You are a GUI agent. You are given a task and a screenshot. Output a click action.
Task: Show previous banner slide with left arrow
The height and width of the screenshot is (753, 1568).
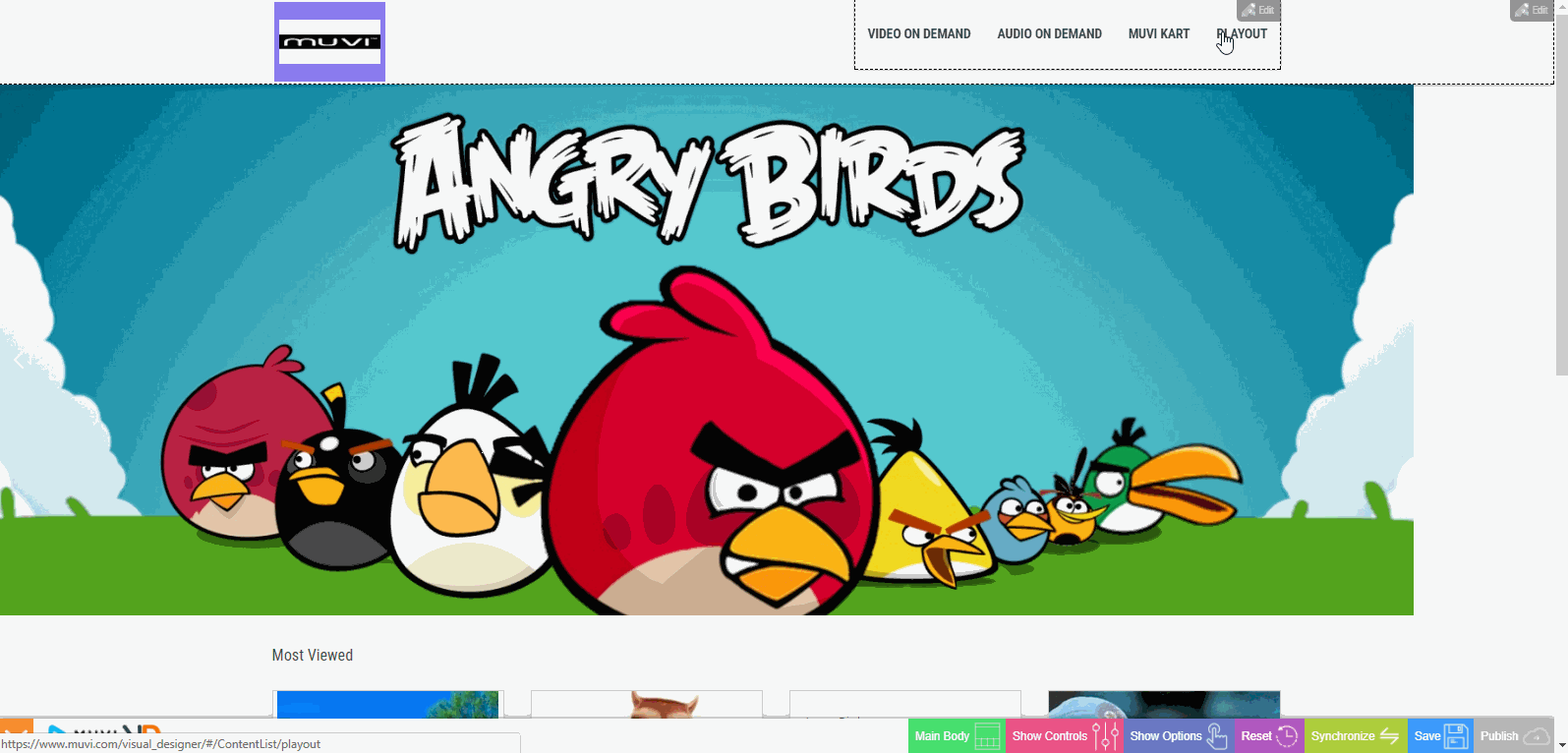click(x=18, y=360)
